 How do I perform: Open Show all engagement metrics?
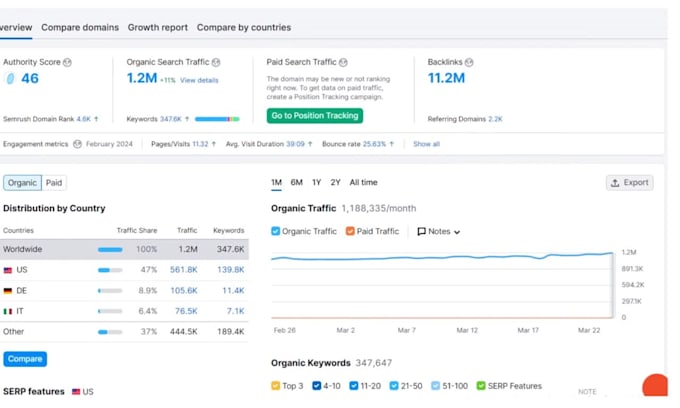426,144
